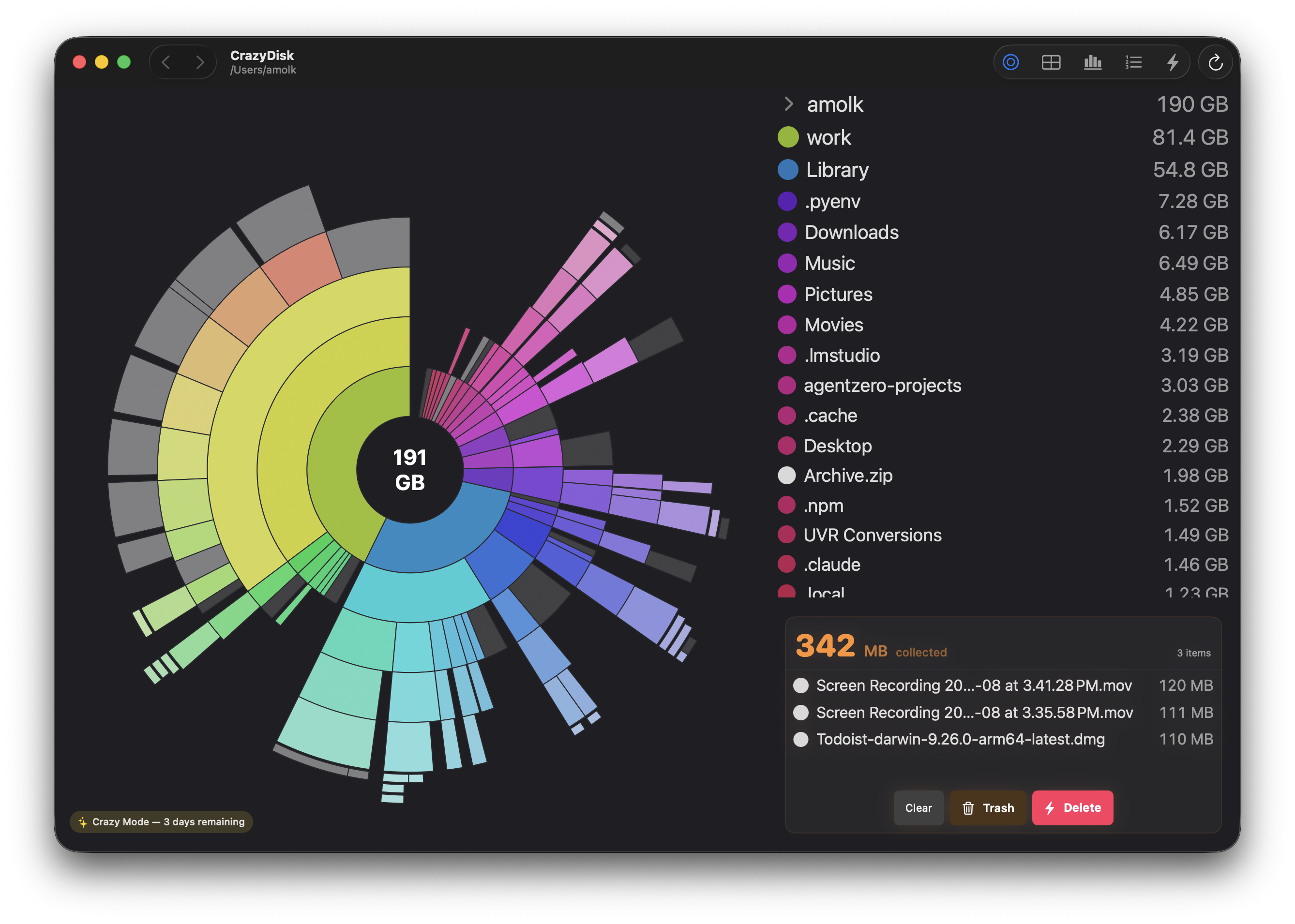
Task: Delete the 342 MB of collected items
Action: pyautogui.click(x=1072, y=807)
